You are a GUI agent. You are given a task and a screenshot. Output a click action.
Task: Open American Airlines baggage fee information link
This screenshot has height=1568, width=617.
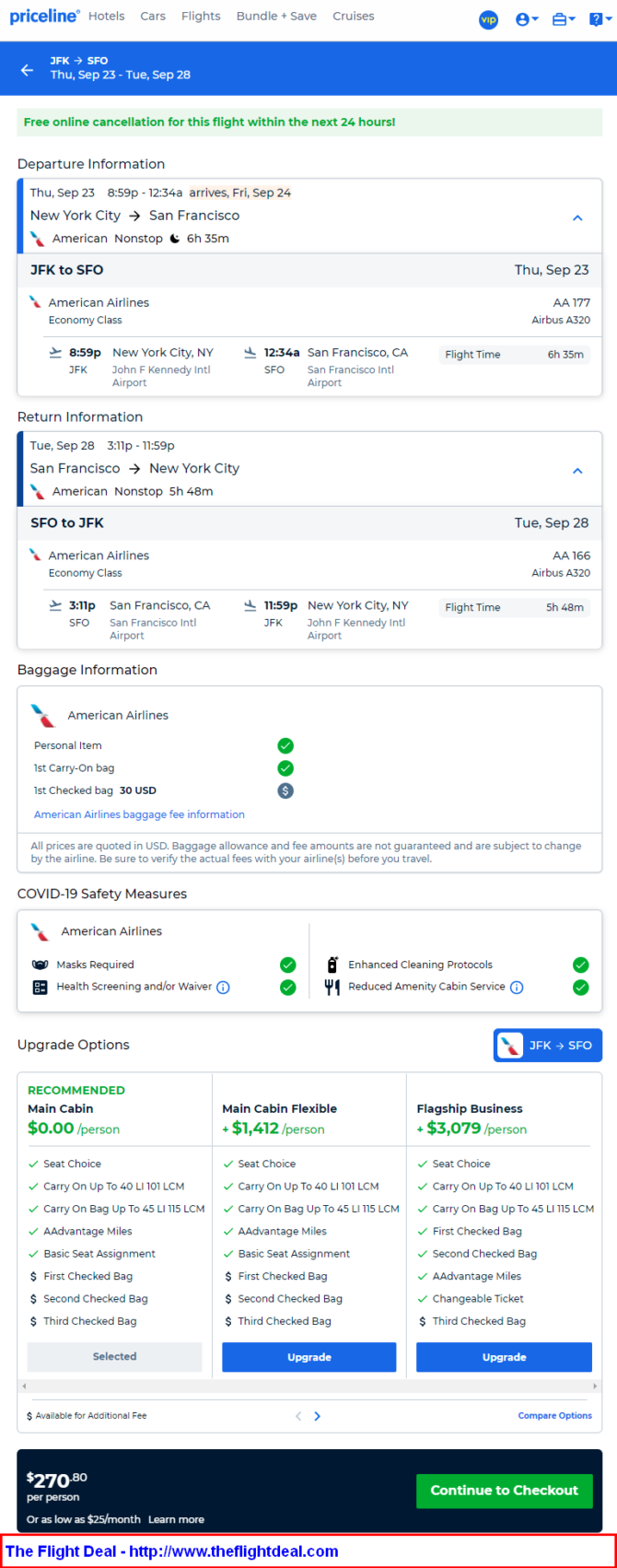point(139,814)
